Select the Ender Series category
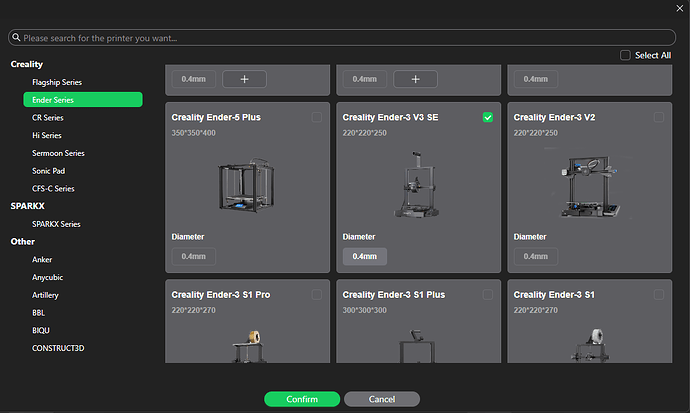The height and width of the screenshot is (413, 690). pyautogui.click(x=83, y=100)
